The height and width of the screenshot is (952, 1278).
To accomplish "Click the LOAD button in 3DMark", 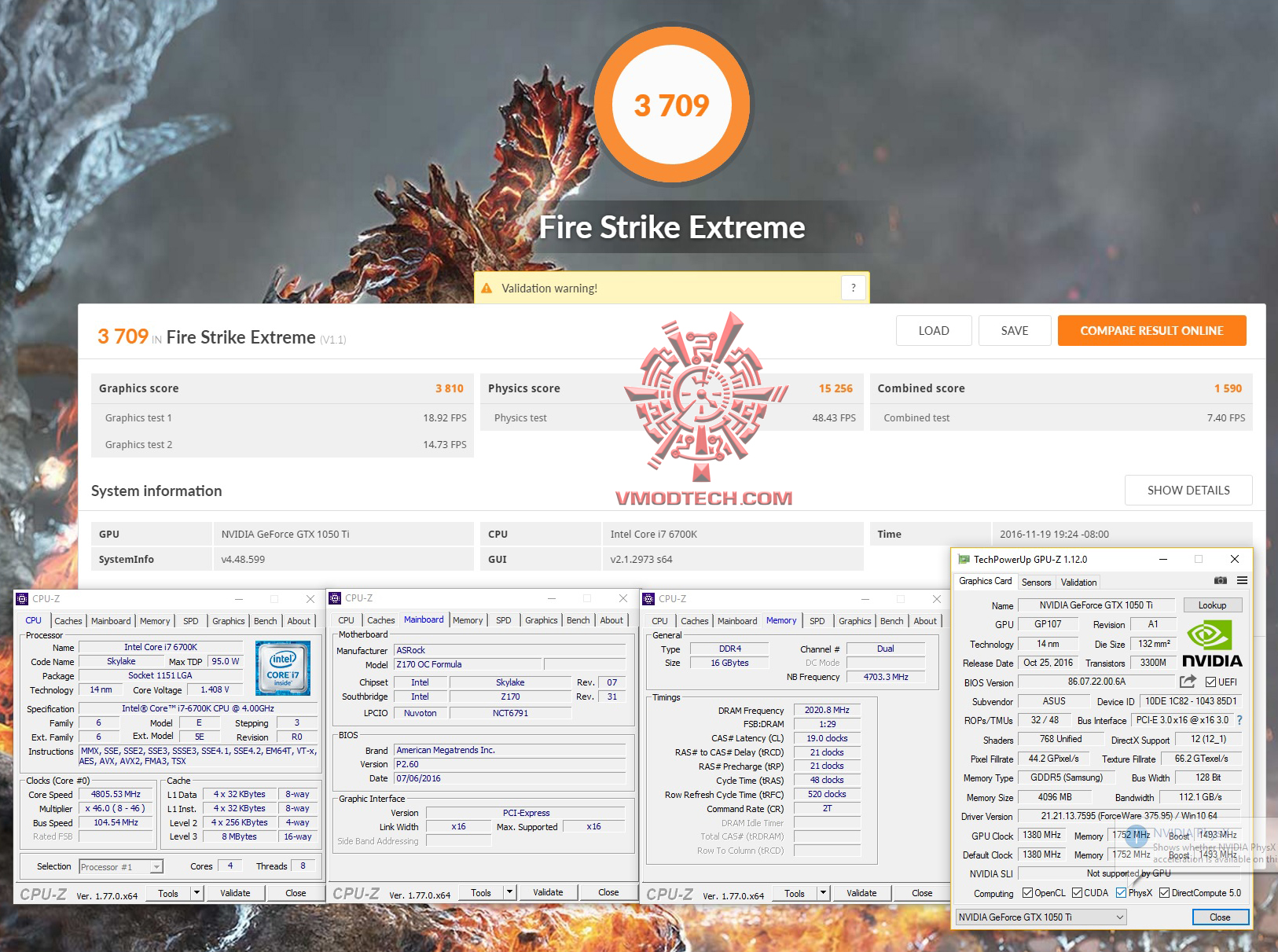I will coord(934,331).
